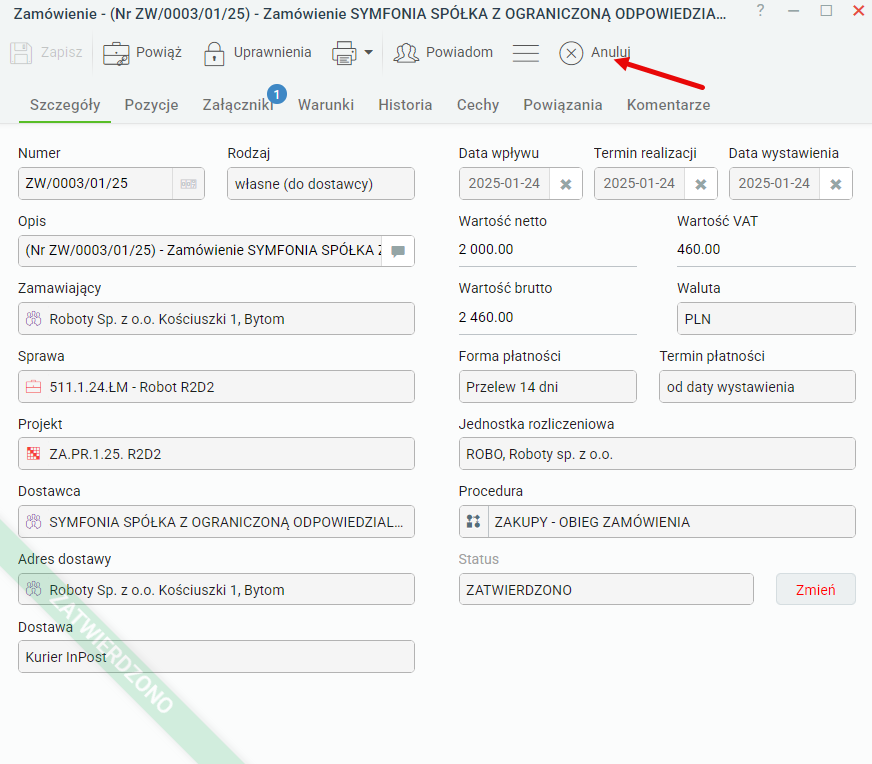Open Uprawnienia padlock icon

point(214,53)
